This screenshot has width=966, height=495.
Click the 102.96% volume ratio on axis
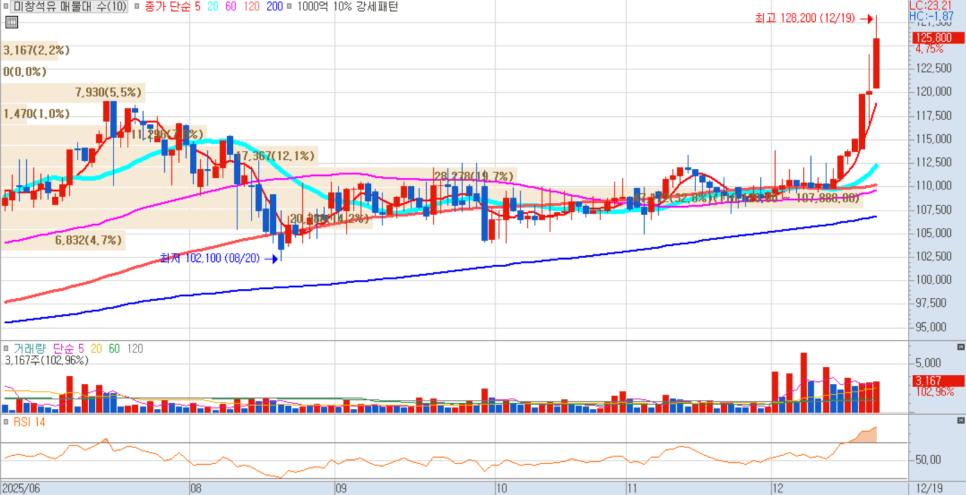[x=935, y=391]
